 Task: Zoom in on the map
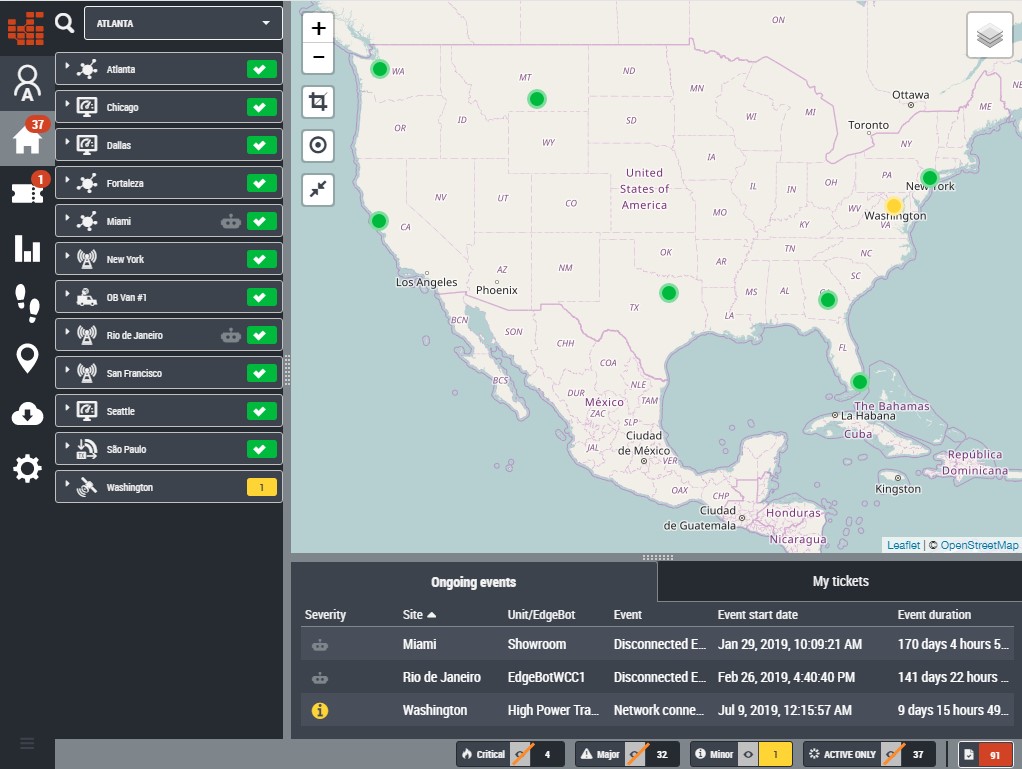318,28
